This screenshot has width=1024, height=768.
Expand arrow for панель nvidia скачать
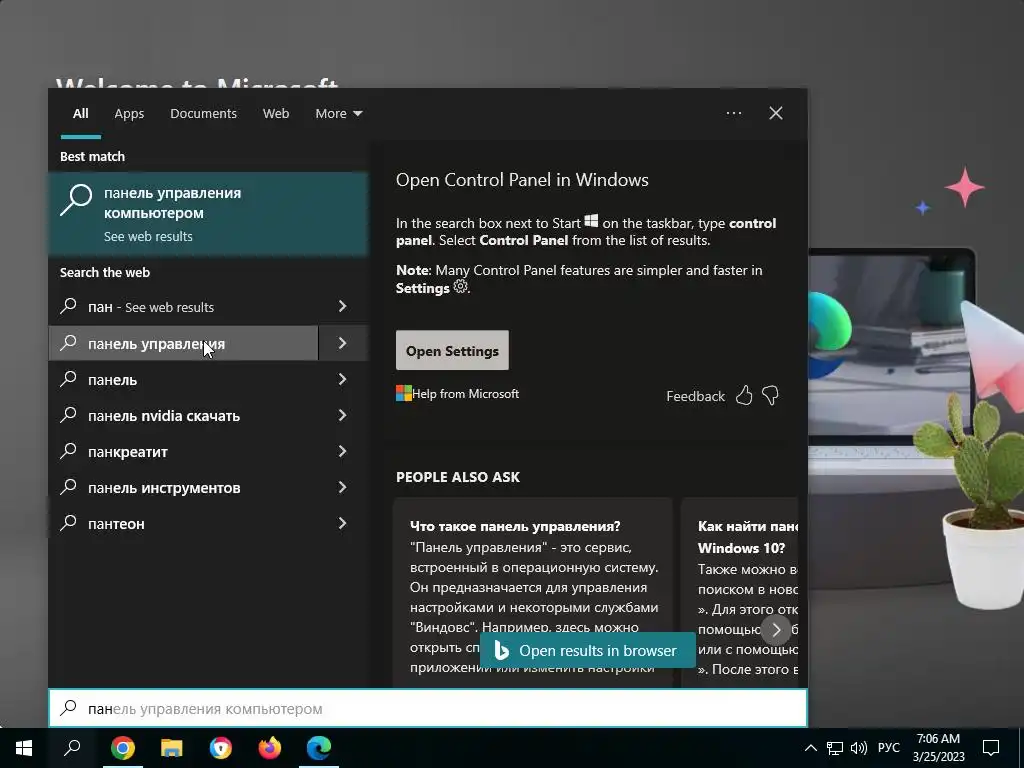[x=343, y=415]
